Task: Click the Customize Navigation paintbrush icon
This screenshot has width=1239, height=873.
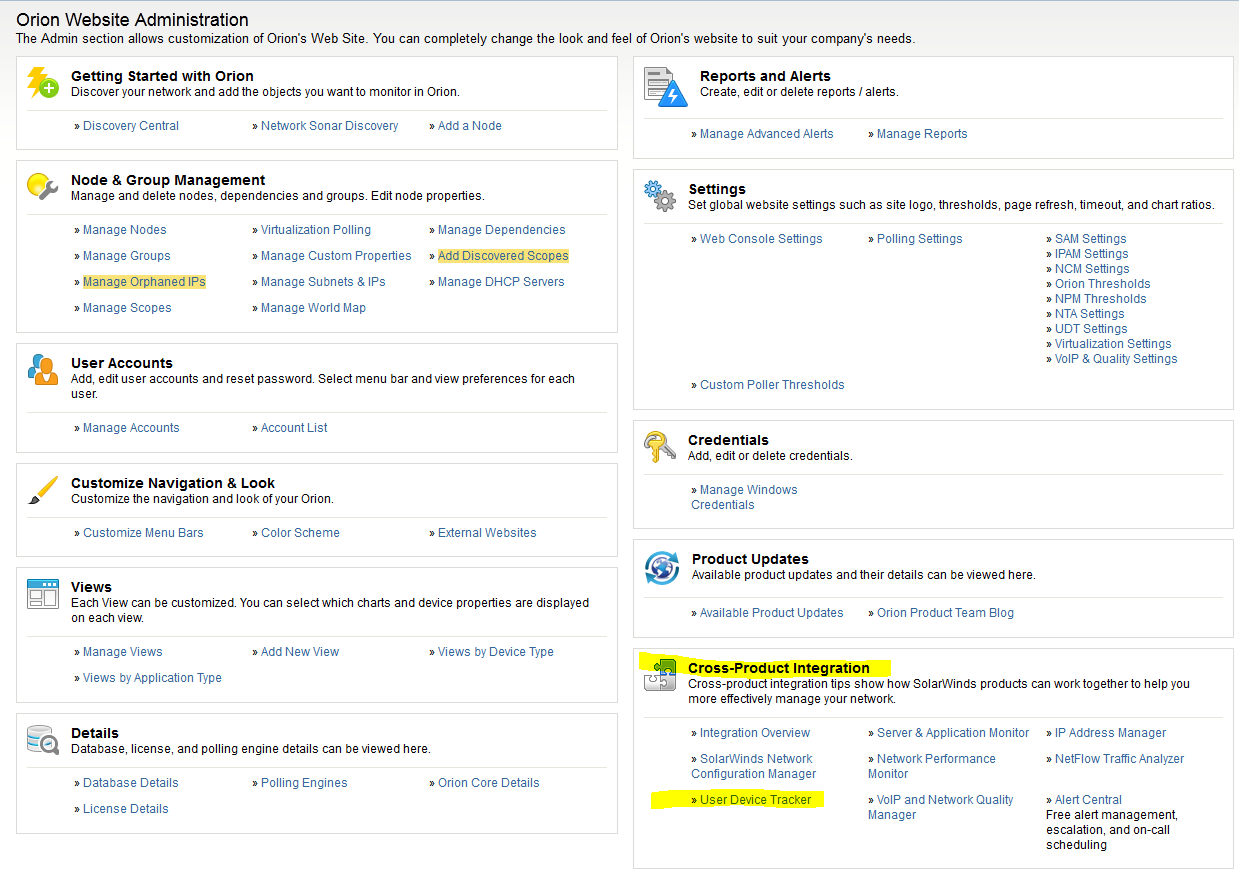Action: [x=43, y=490]
